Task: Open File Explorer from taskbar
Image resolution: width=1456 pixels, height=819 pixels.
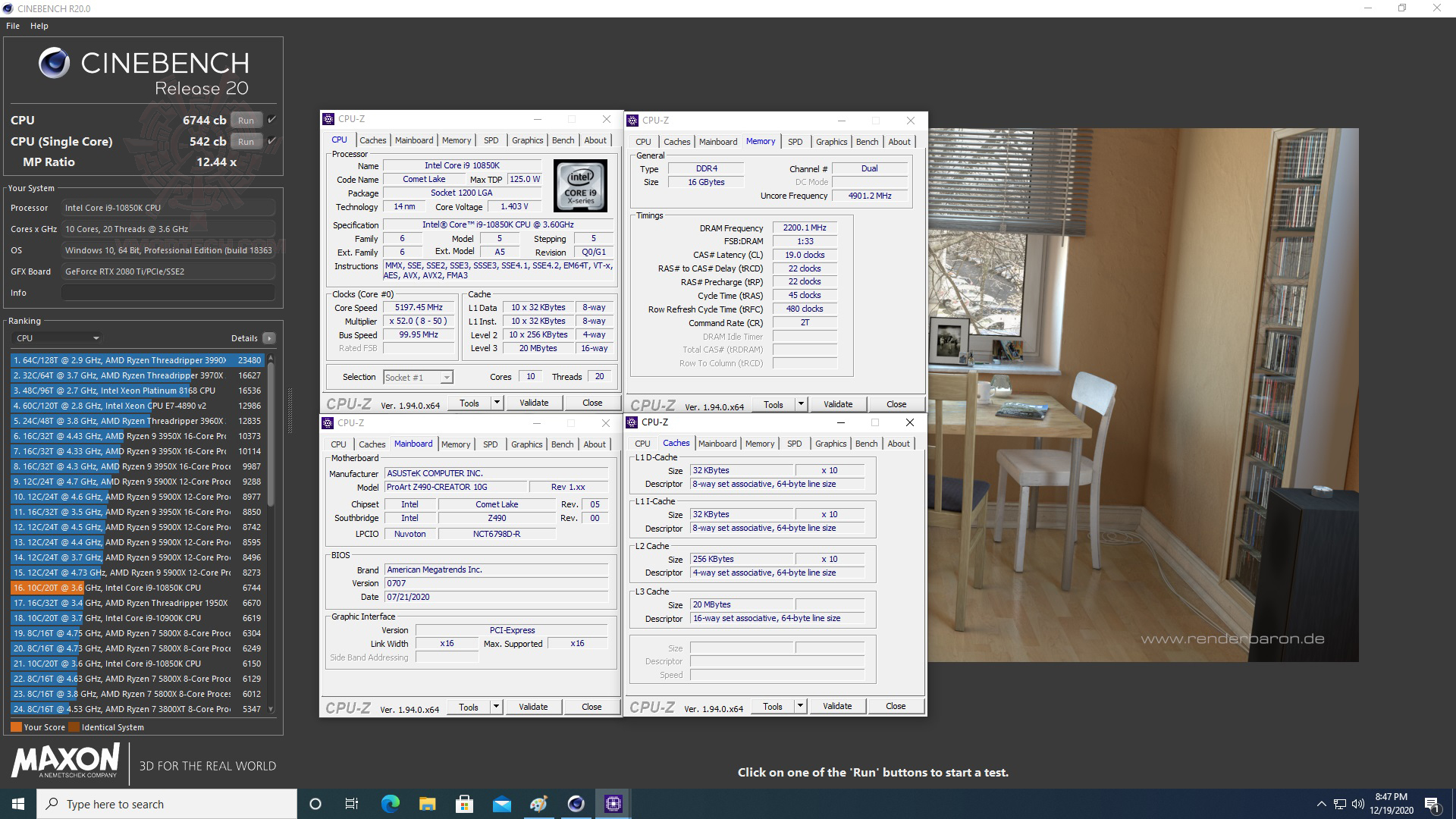Action: [x=427, y=804]
